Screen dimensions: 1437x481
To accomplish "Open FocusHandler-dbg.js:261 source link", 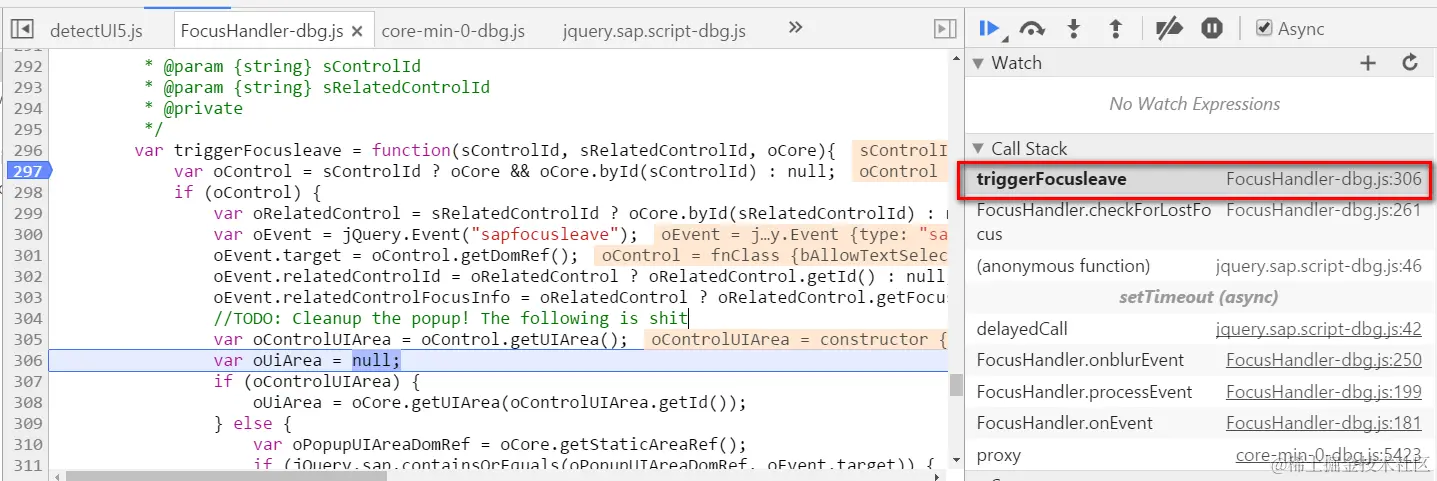I will coord(1324,210).
